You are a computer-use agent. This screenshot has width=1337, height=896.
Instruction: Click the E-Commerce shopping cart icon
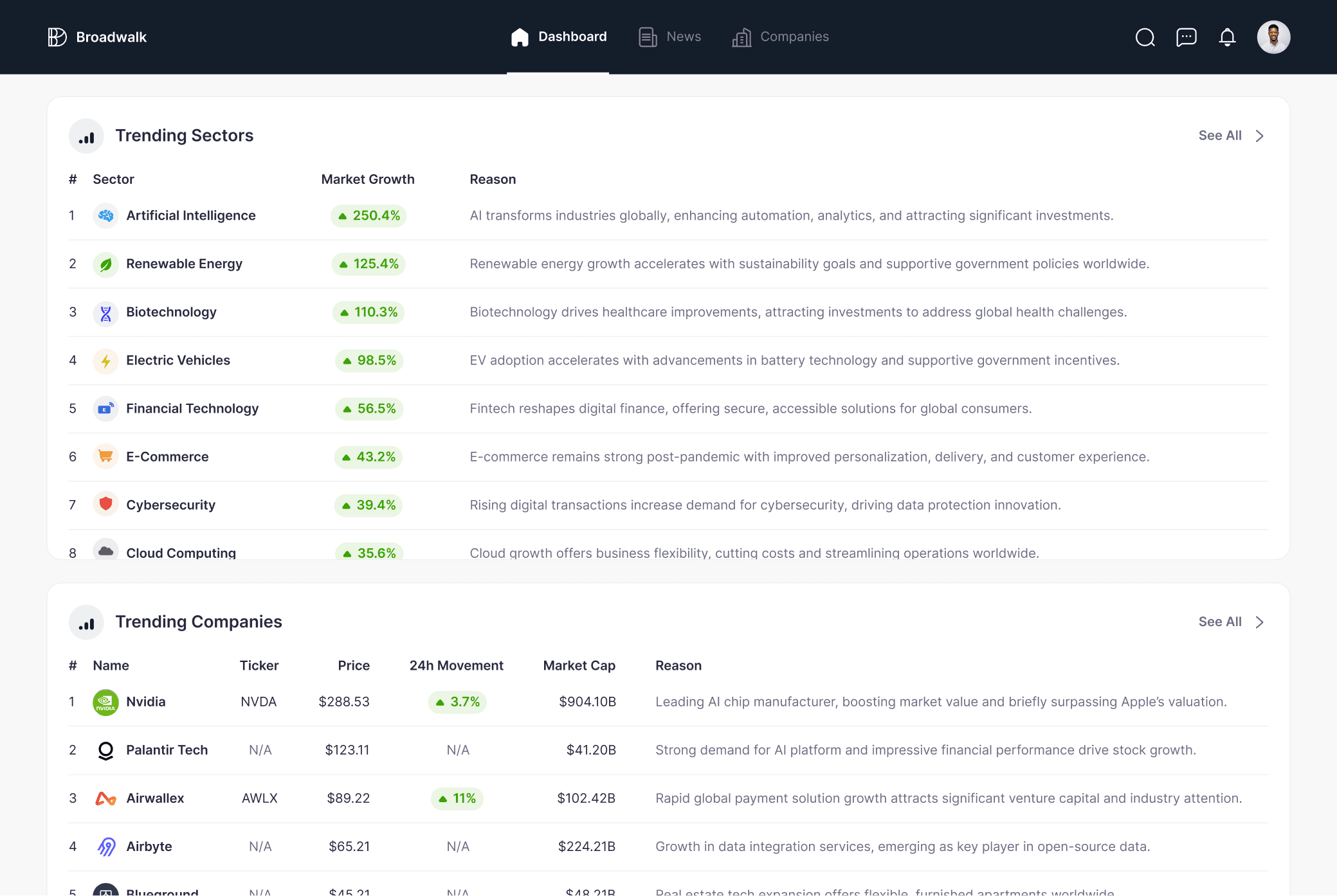(x=105, y=456)
